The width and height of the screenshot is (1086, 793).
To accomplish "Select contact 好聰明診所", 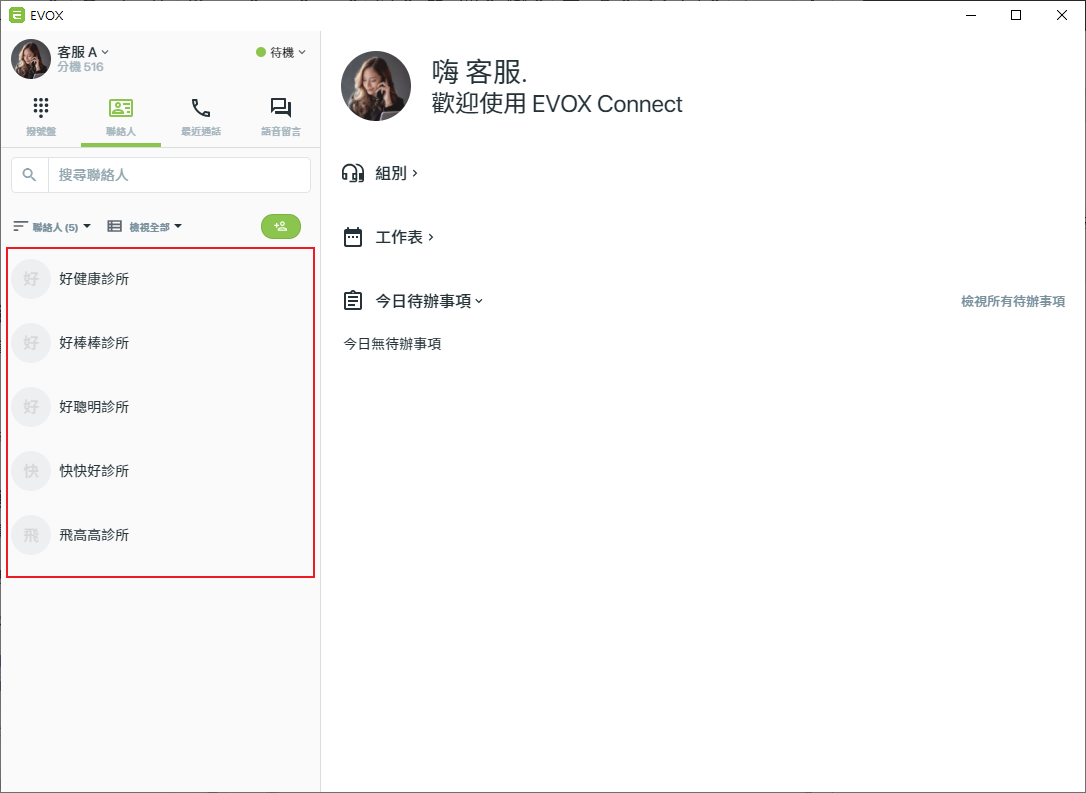I will pos(161,407).
